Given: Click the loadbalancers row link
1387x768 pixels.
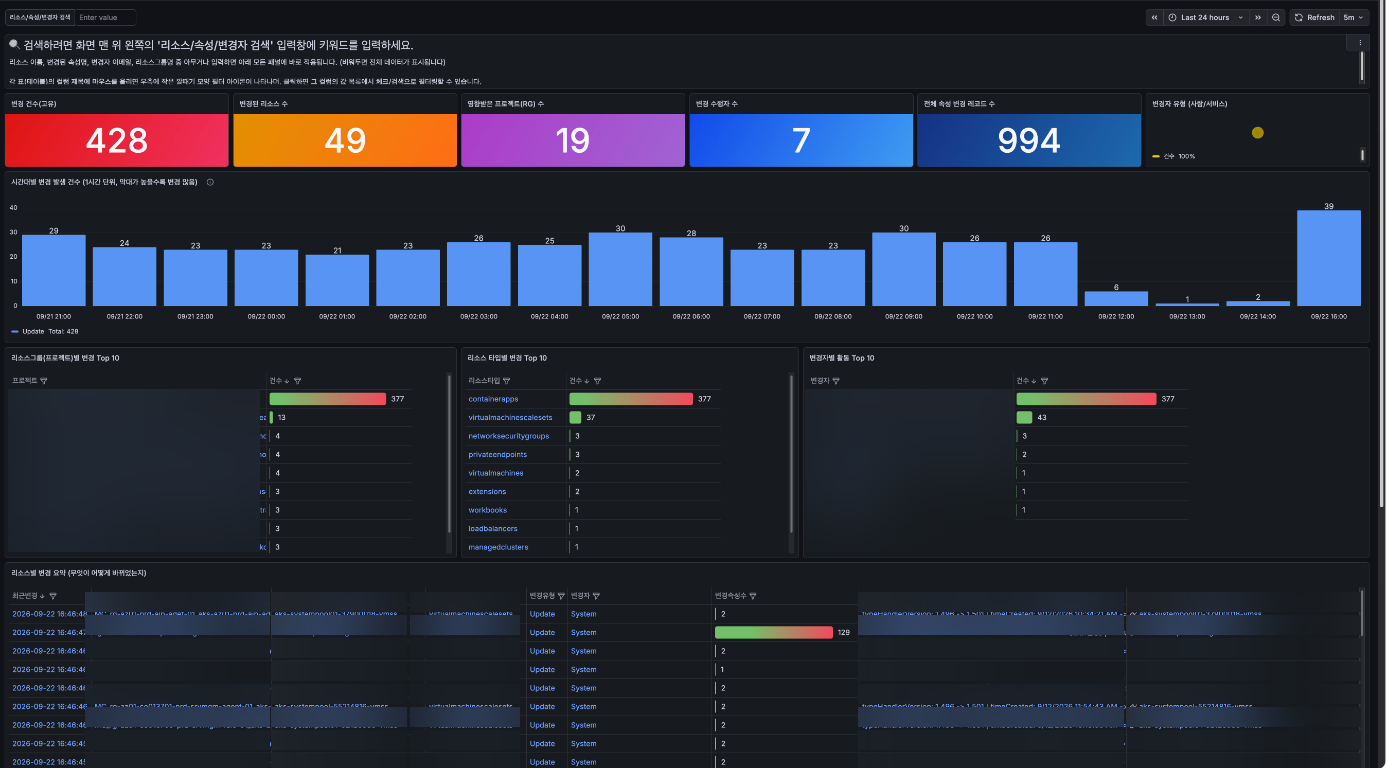Looking at the screenshot, I should coord(491,528).
